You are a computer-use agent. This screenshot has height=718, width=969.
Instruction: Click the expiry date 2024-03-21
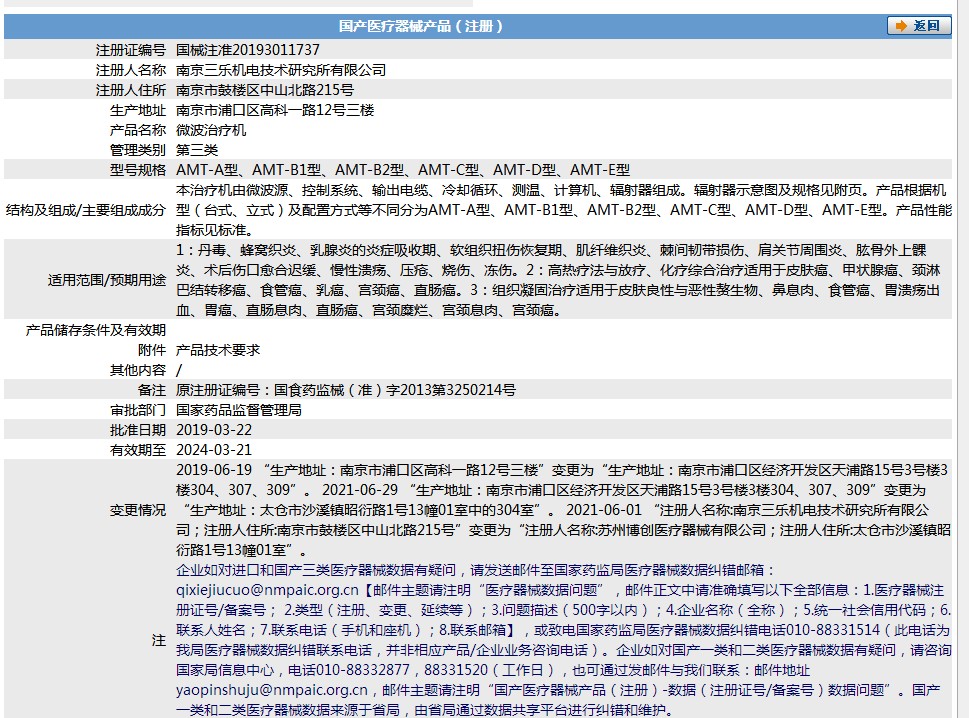pos(214,450)
